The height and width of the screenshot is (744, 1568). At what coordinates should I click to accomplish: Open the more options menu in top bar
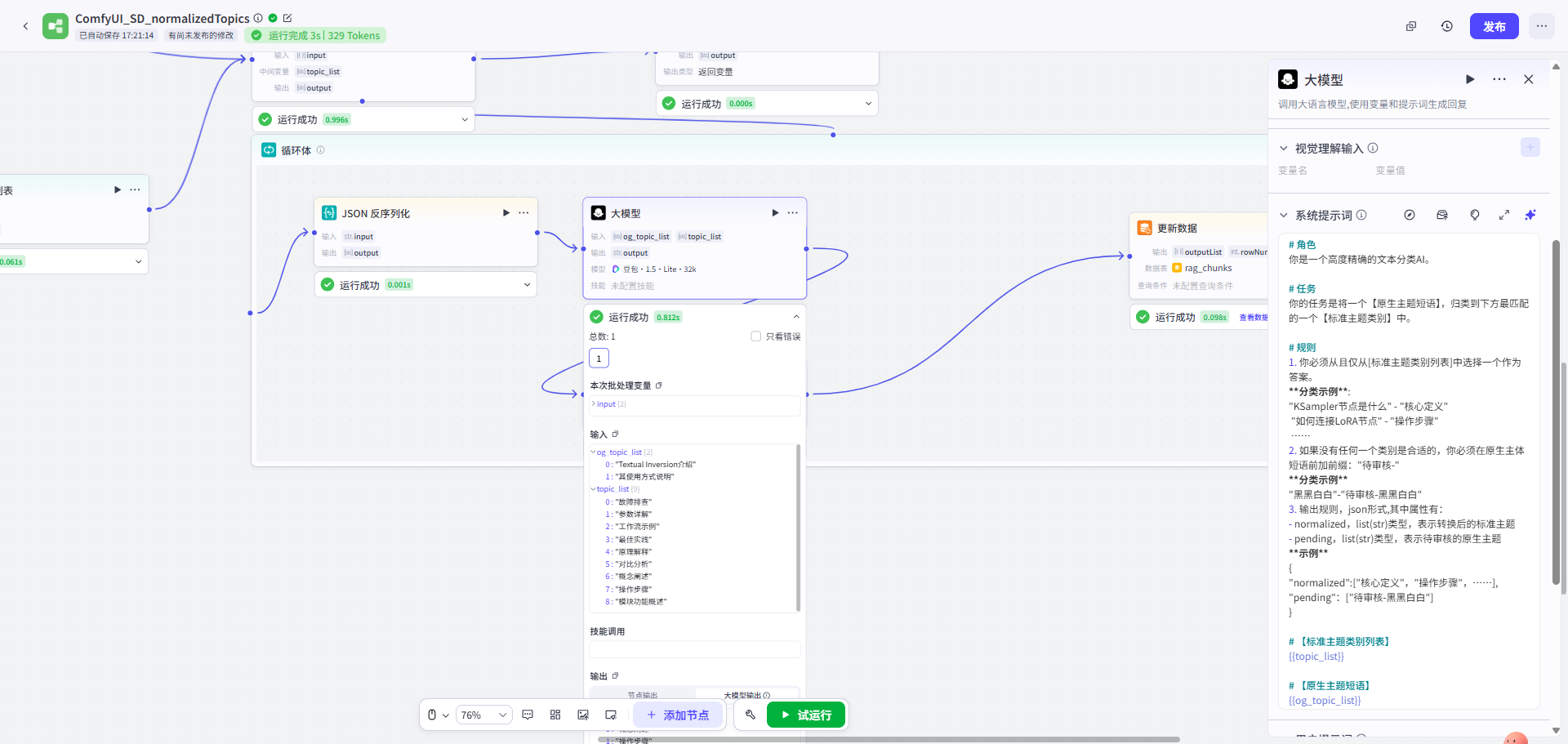[1541, 26]
